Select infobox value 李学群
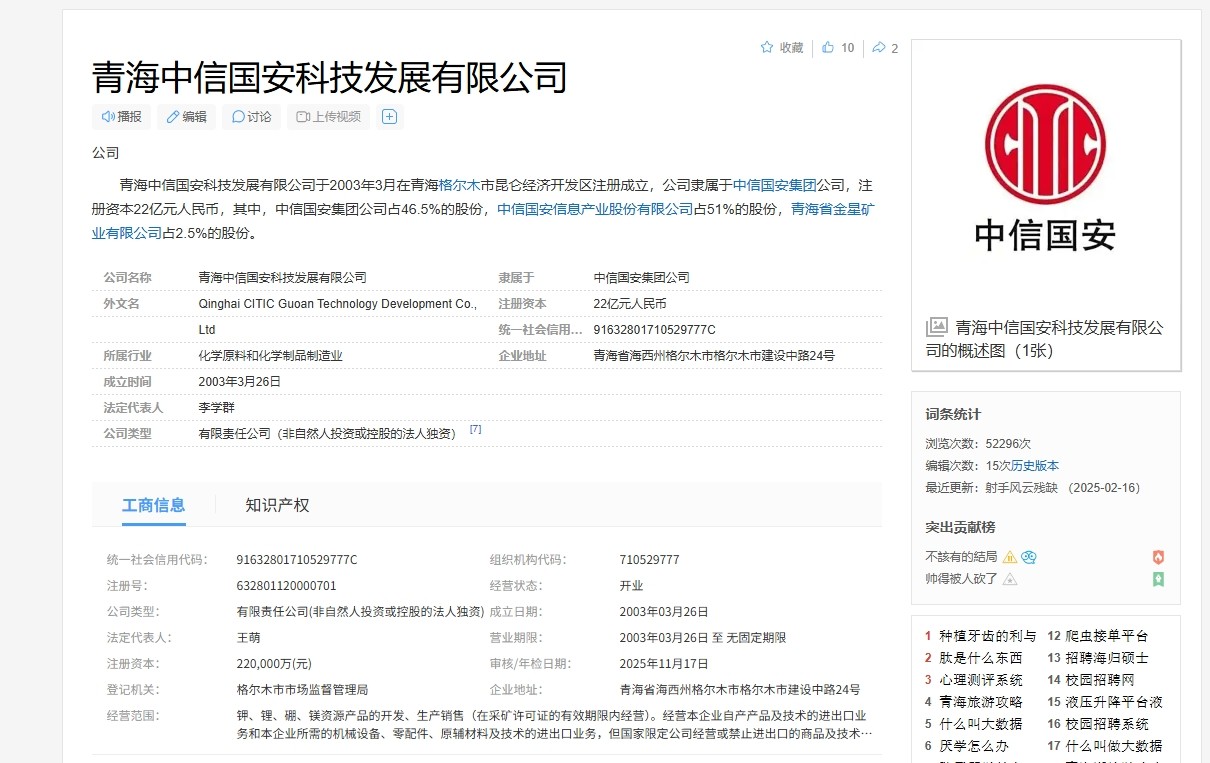The image size is (1210, 763). coord(217,408)
